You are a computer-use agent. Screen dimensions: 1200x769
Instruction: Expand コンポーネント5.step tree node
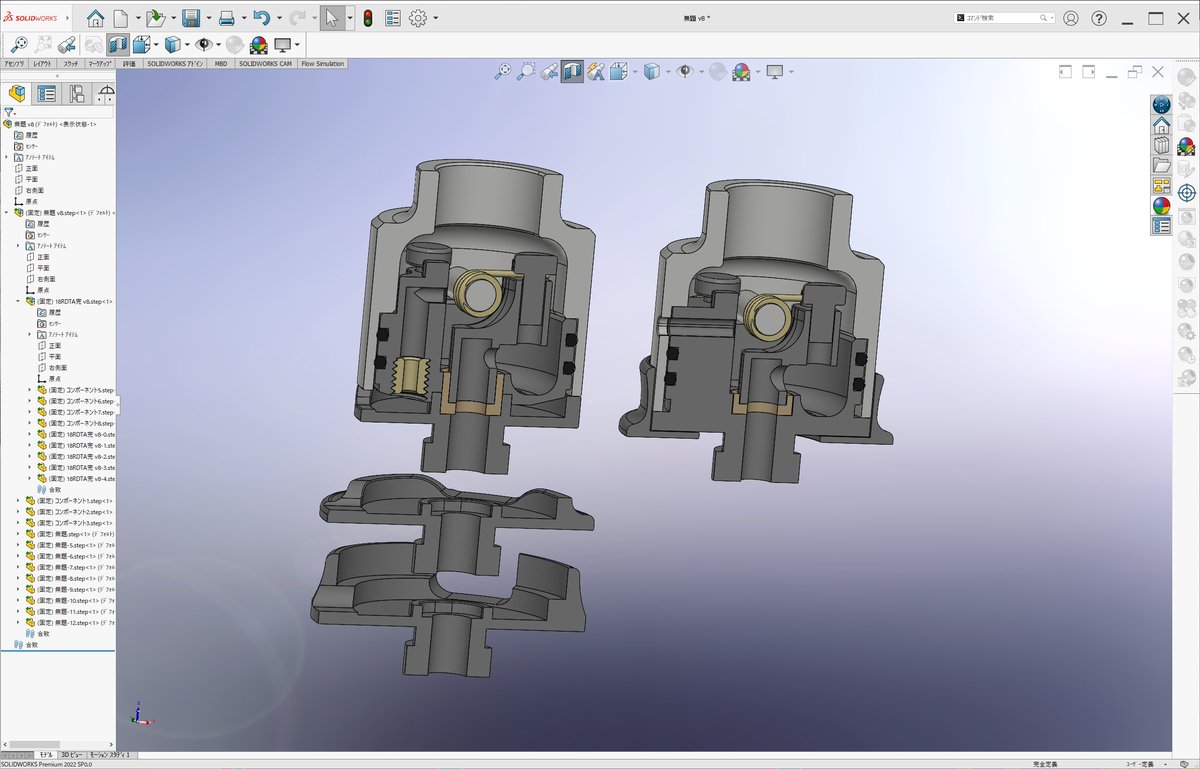[x=30, y=390]
